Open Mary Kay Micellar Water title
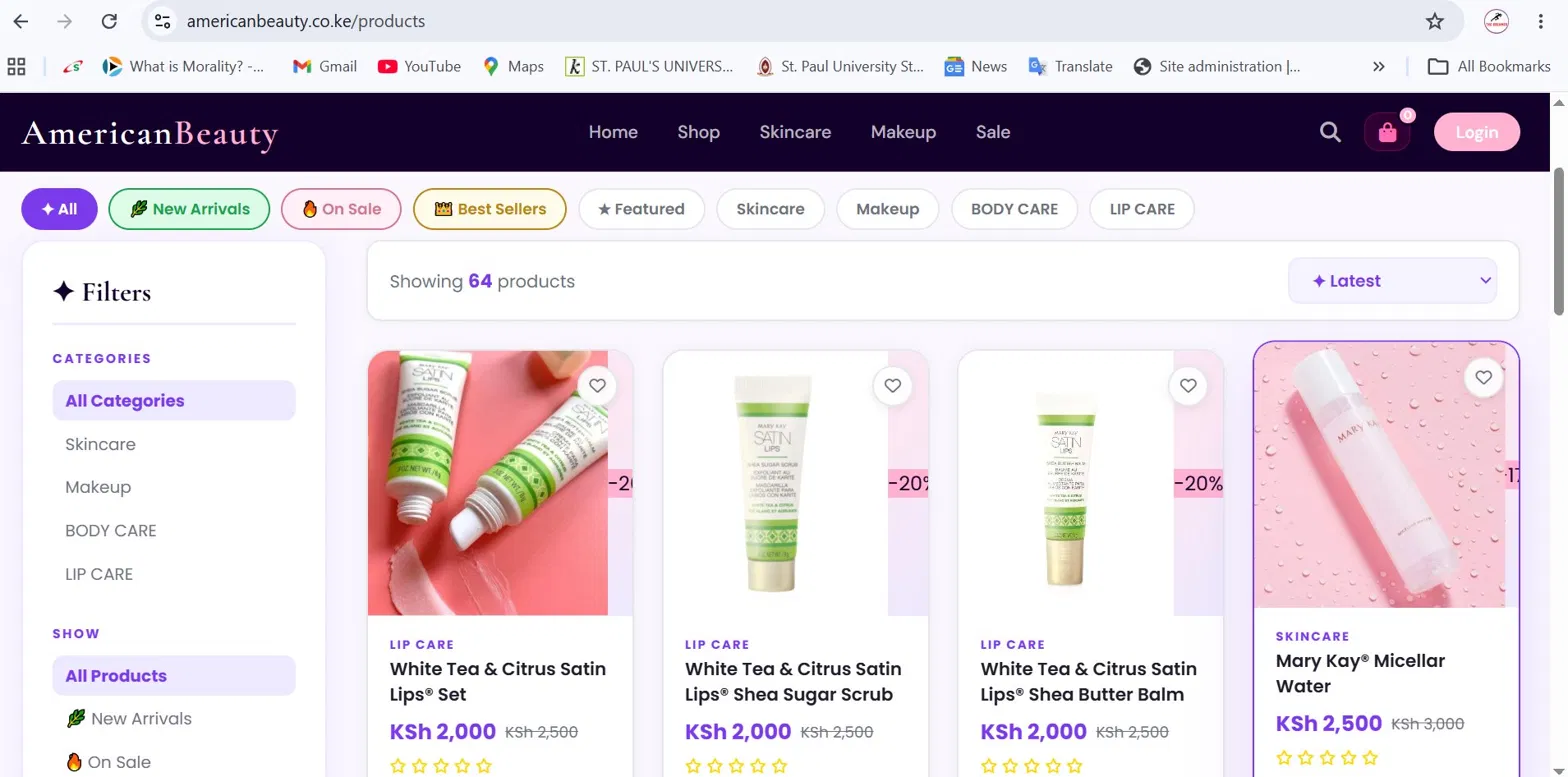The height and width of the screenshot is (777, 1568). (1360, 674)
